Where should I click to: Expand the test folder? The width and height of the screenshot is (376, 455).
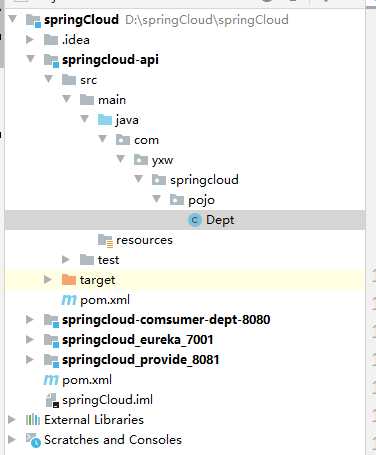tap(66, 259)
